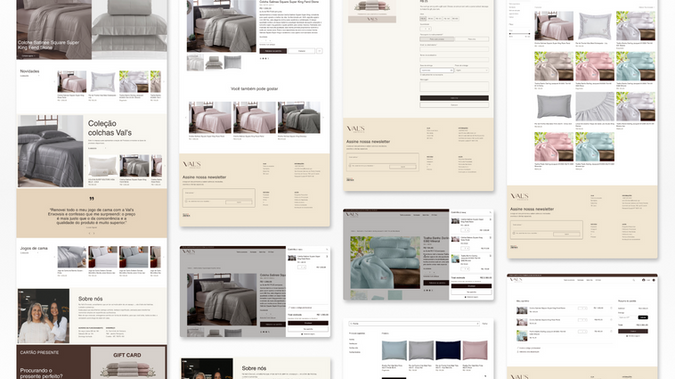This screenshot has height=379, width=675.
Task: Click the 'Jogos de cama' section heading
Action: 34,249
